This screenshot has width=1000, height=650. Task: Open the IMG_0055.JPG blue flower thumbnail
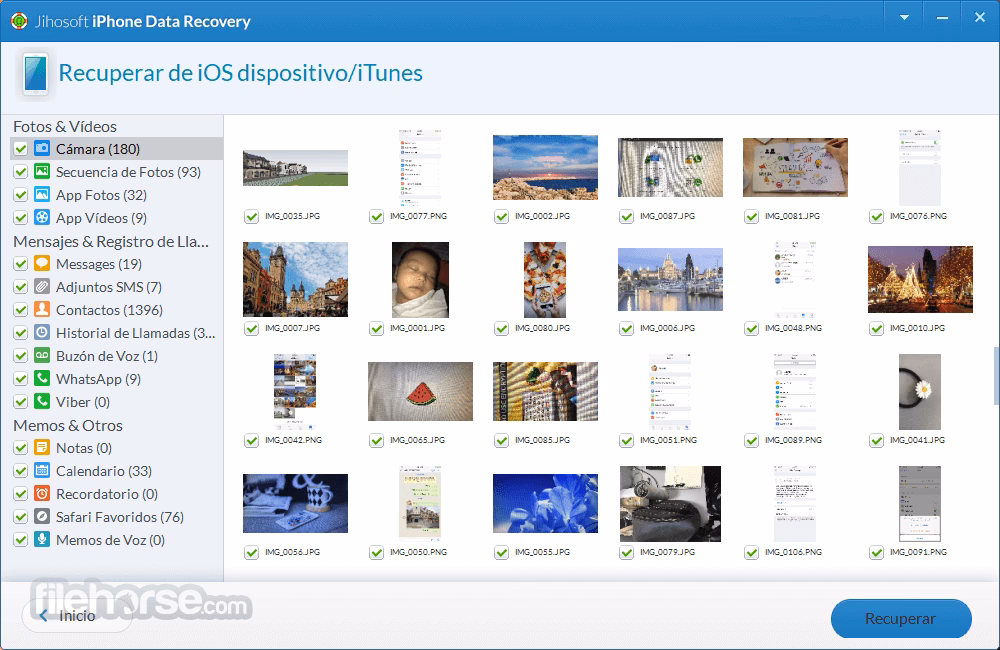click(x=545, y=503)
